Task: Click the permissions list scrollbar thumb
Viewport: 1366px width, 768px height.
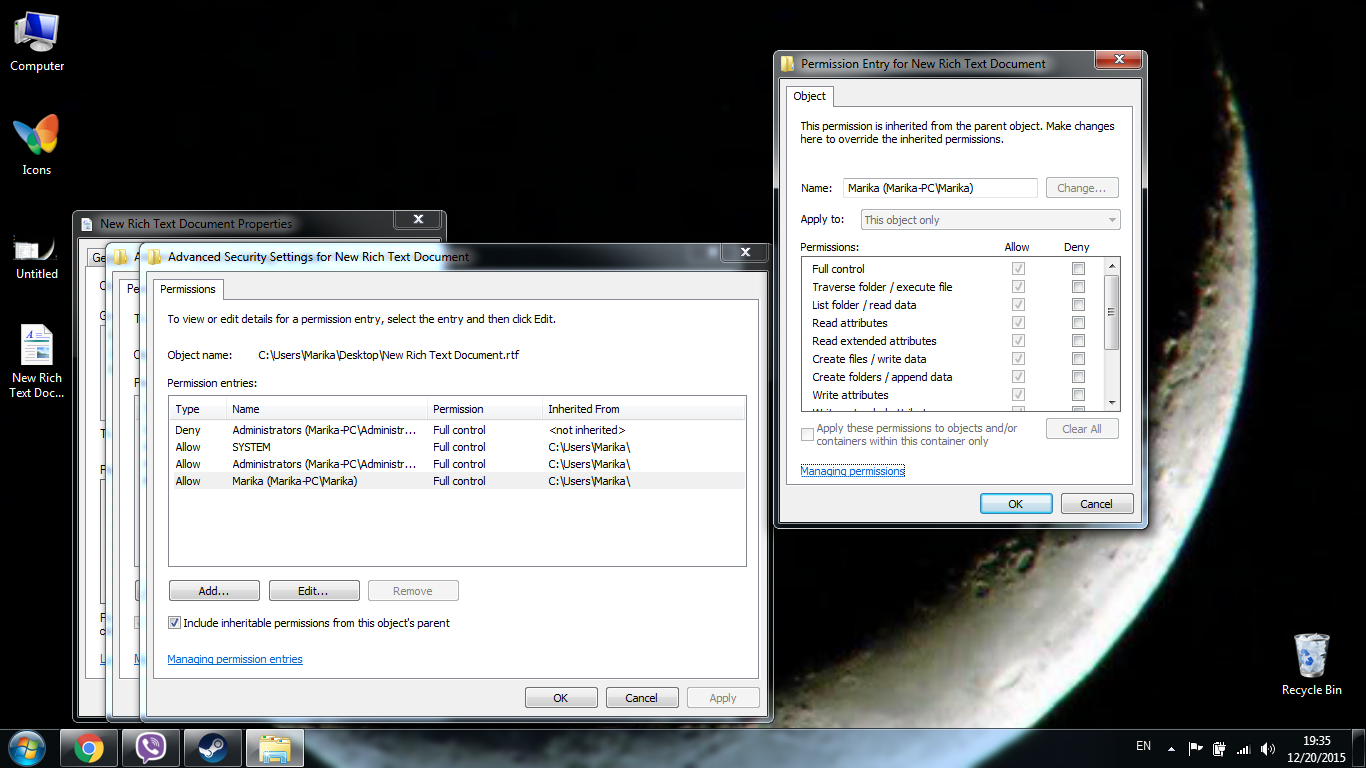Action: coord(1111,312)
